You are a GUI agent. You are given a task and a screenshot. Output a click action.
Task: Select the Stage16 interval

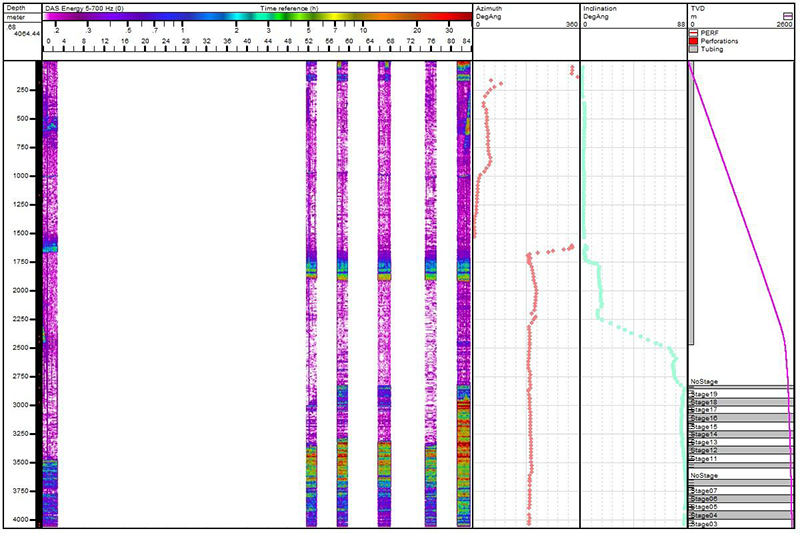pos(741,418)
